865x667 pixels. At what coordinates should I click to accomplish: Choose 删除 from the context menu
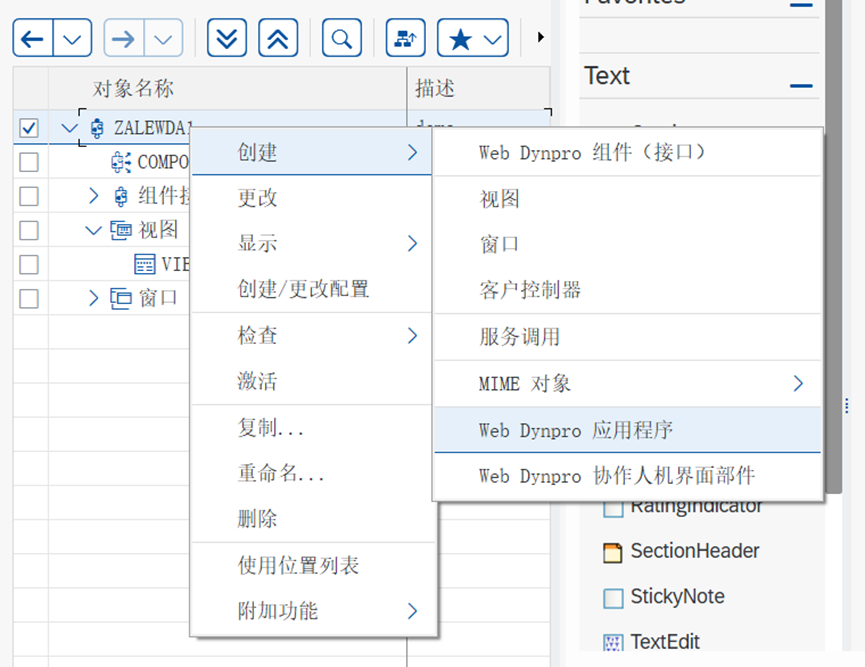pyautogui.click(x=311, y=519)
